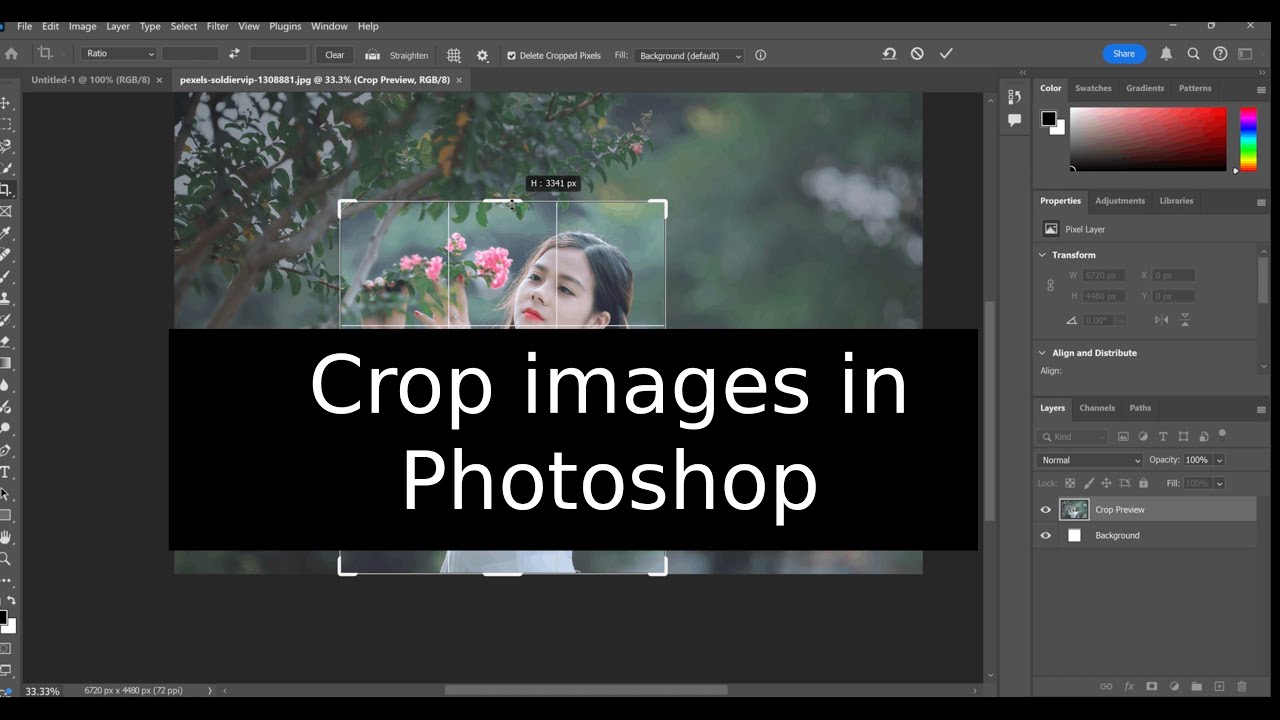Screen dimensions: 1280x720
Task: Select the Hand tool
Action: [x=5, y=537]
